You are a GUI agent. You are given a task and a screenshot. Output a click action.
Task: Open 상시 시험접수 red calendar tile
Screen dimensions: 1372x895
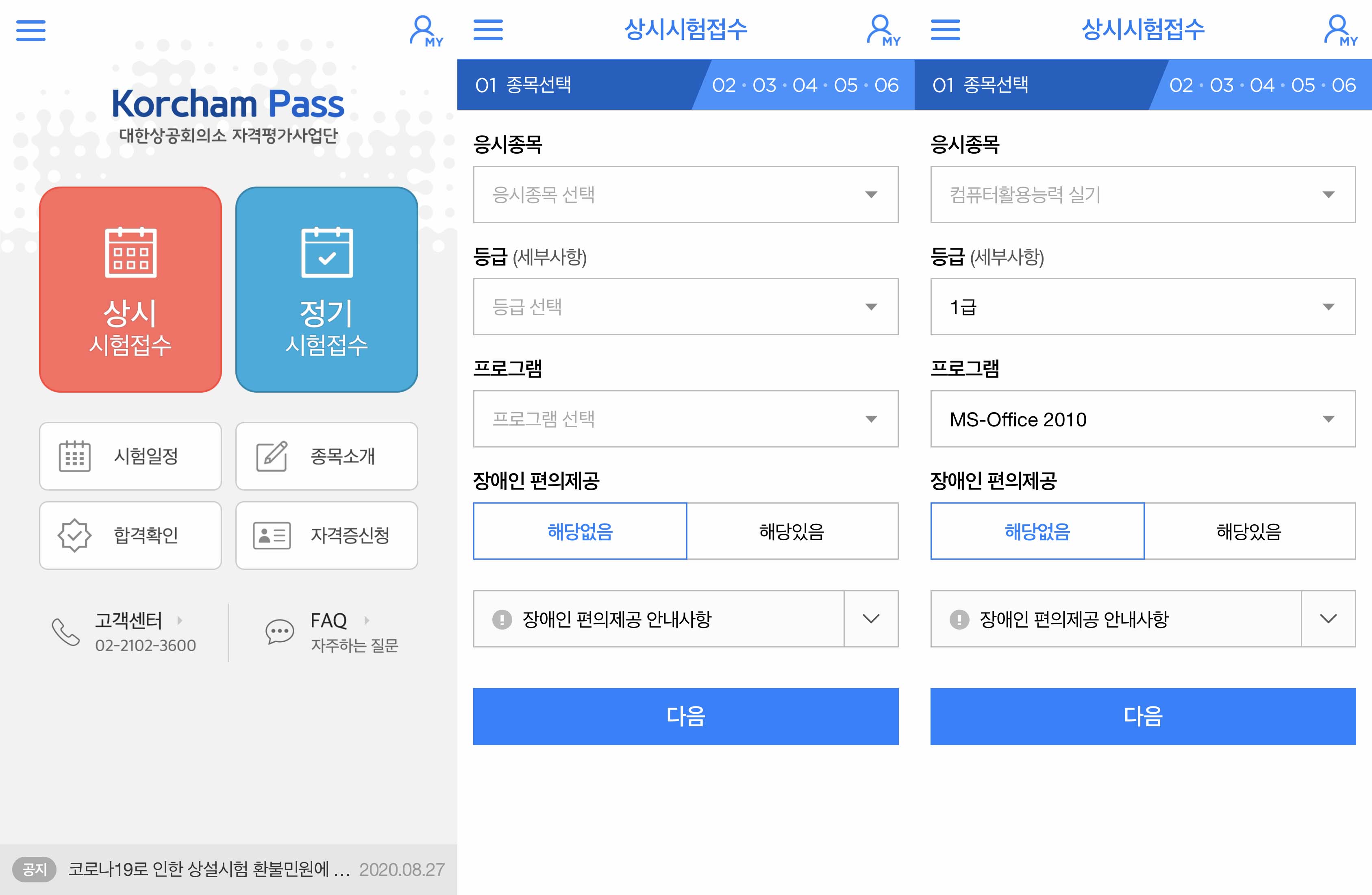130,289
